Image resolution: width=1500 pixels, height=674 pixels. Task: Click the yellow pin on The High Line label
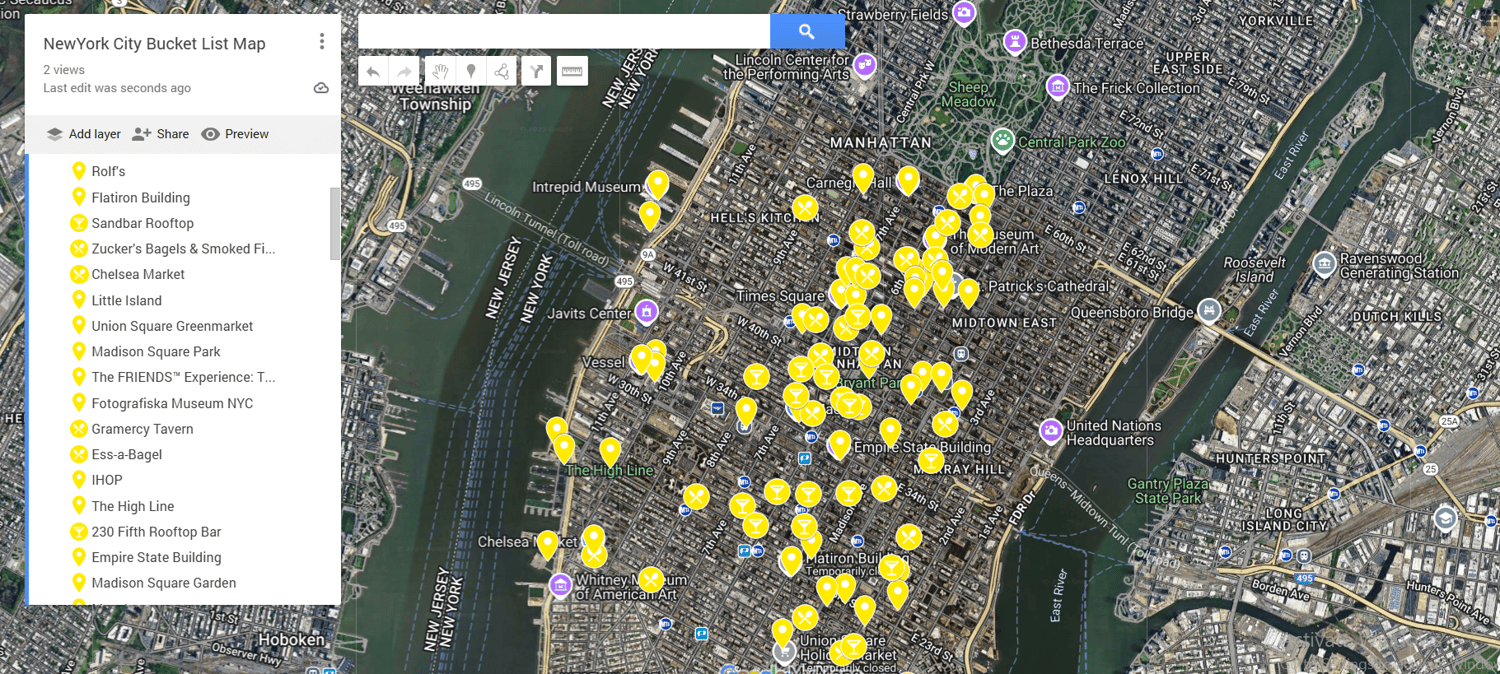pyautogui.click(x=610, y=452)
